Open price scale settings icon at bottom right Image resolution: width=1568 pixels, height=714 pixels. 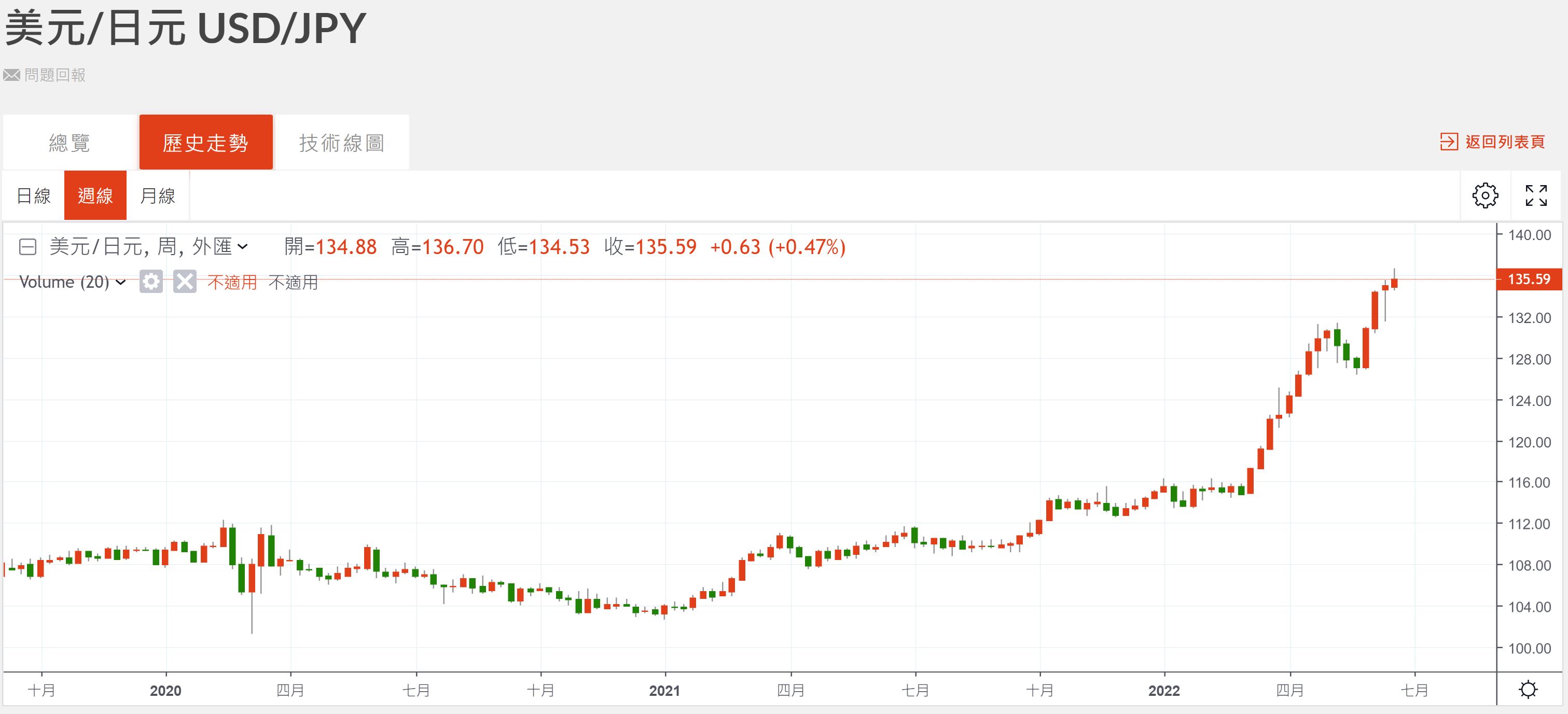[1528, 690]
